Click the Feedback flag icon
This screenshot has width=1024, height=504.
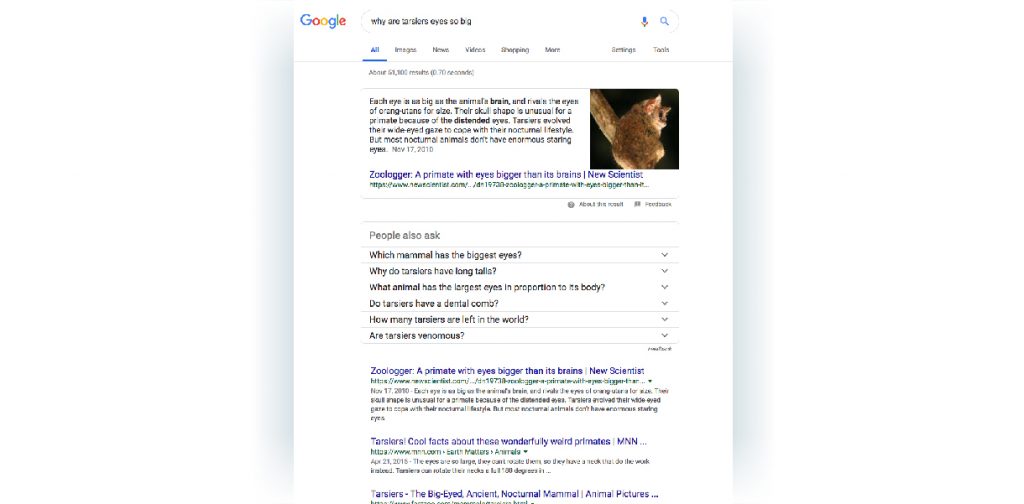637,204
